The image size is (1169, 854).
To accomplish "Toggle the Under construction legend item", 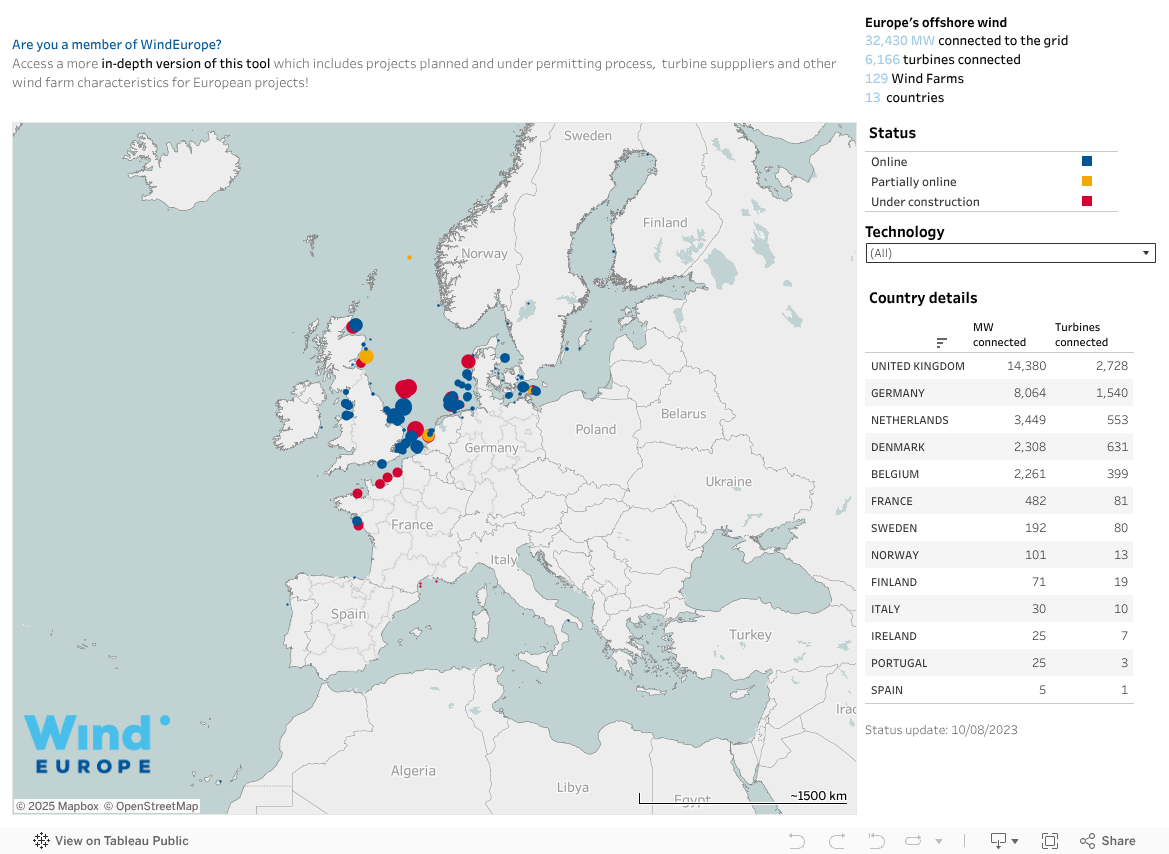I will (x=925, y=202).
